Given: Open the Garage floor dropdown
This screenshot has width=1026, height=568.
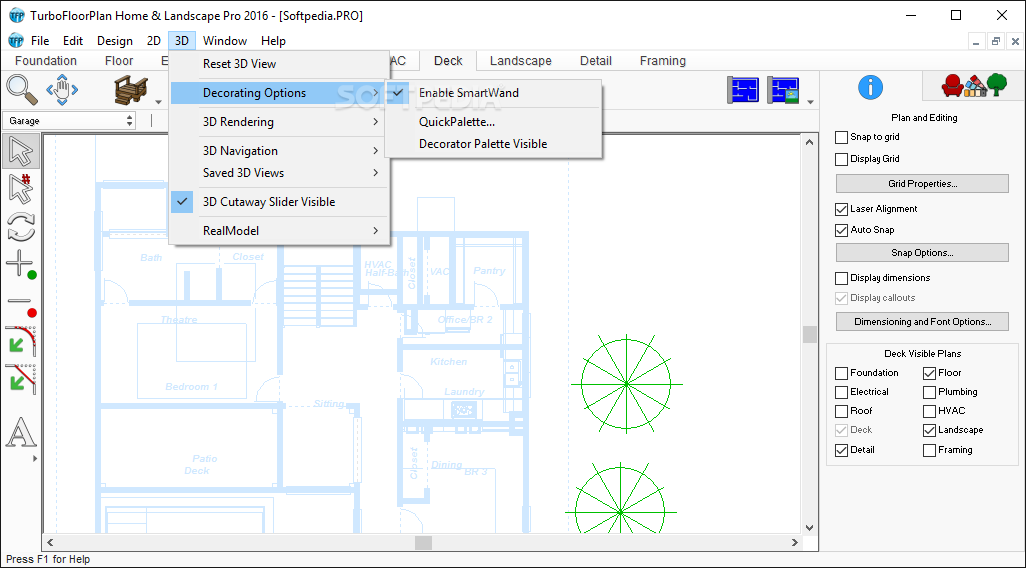Looking at the screenshot, I should pos(69,120).
